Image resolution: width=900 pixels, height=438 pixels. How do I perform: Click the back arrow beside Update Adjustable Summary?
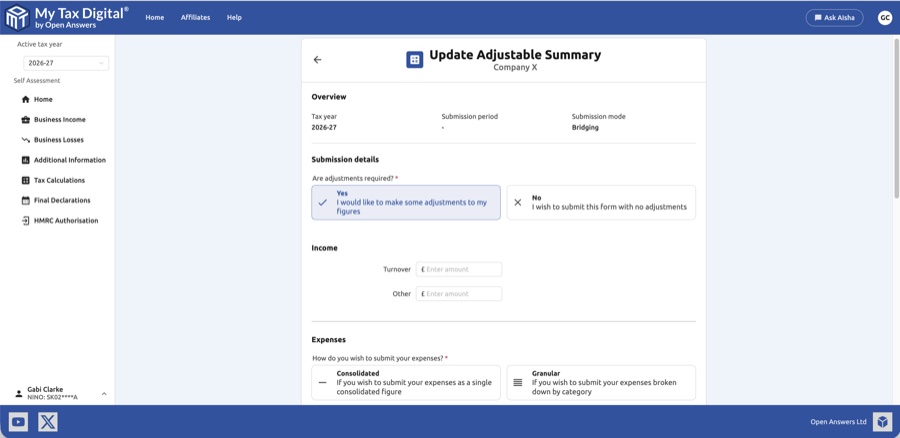(x=317, y=60)
